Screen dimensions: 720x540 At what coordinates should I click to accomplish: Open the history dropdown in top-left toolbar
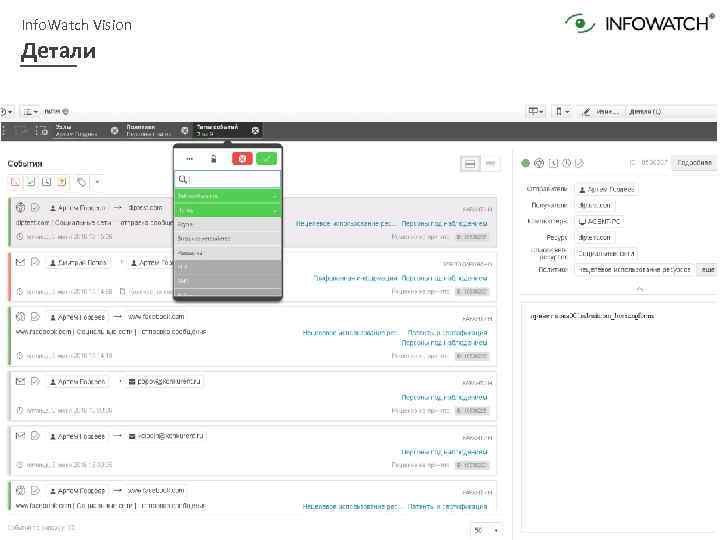[x=6, y=112]
